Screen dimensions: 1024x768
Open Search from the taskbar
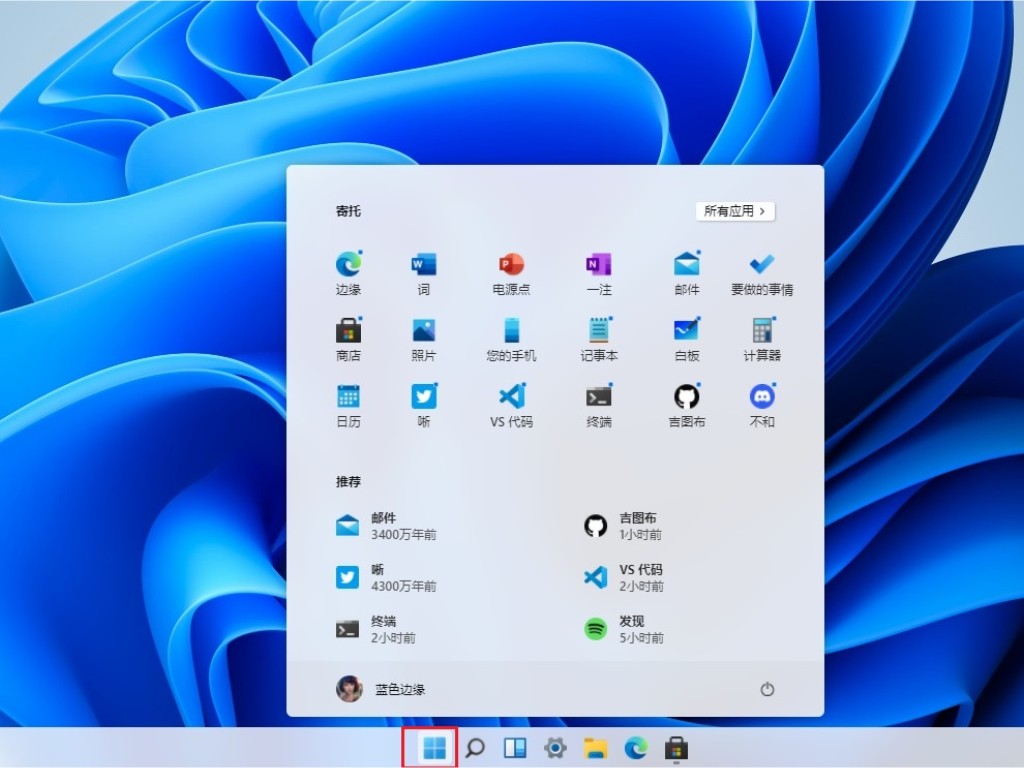pos(474,747)
